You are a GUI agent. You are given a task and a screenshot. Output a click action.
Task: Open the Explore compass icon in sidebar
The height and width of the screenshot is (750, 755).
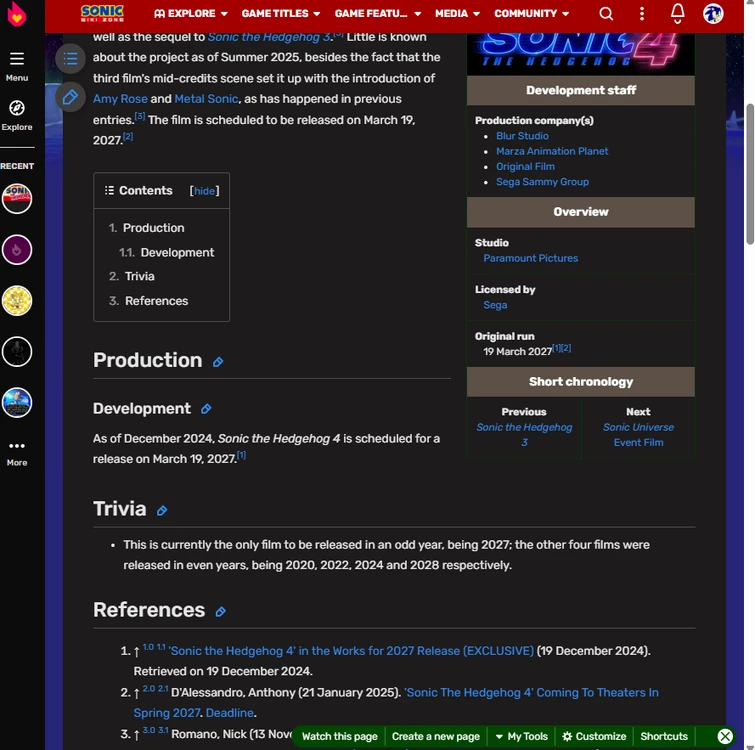[x=17, y=108]
